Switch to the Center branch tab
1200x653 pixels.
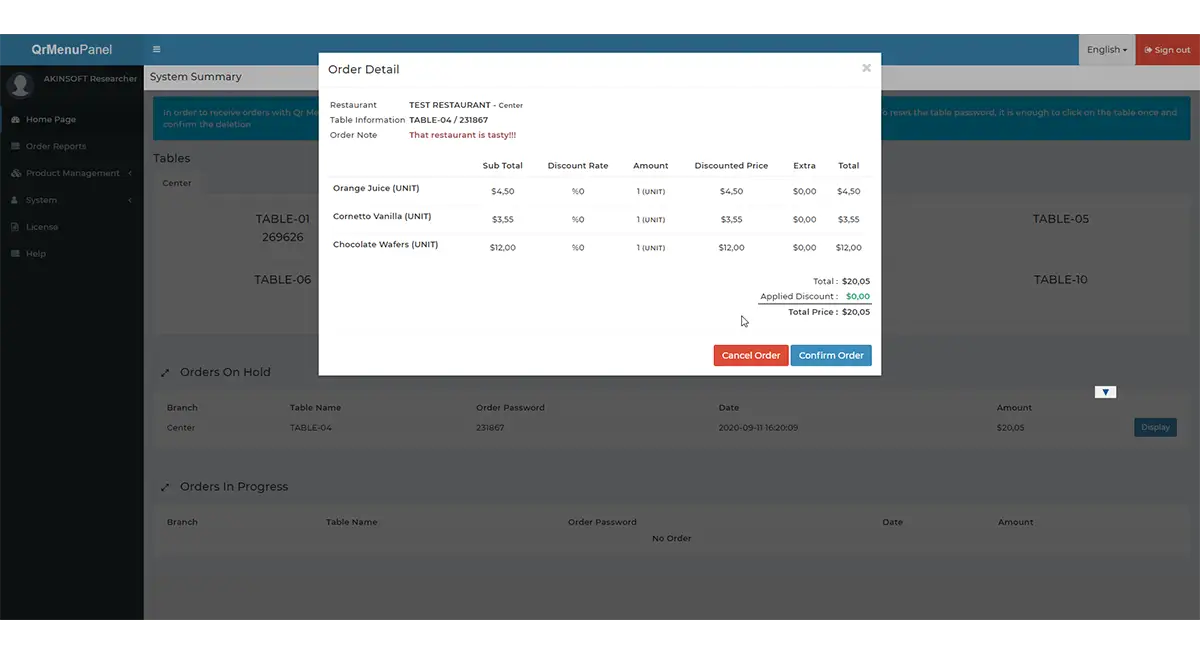pyautogui.click(x=177, y=183)
